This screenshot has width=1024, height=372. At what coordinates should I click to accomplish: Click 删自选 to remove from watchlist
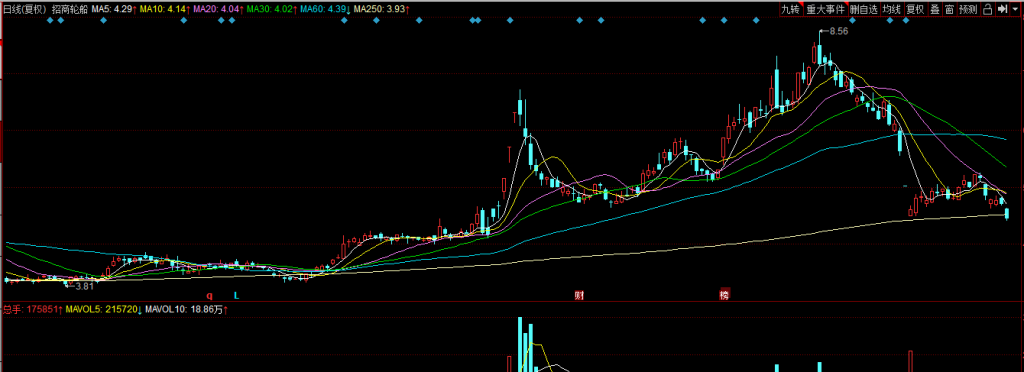[864, 9]
